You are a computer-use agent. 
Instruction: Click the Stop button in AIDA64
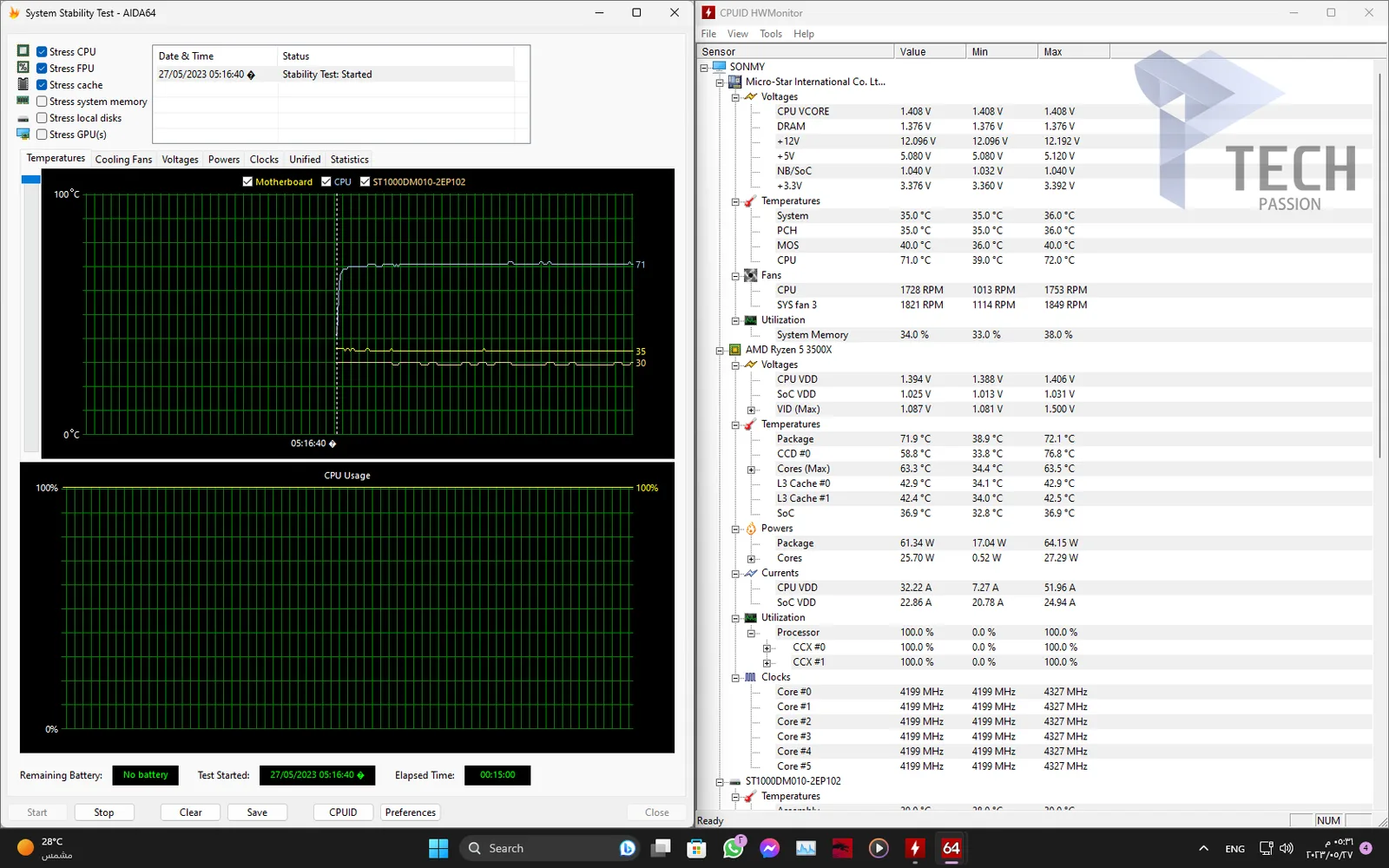104,812
